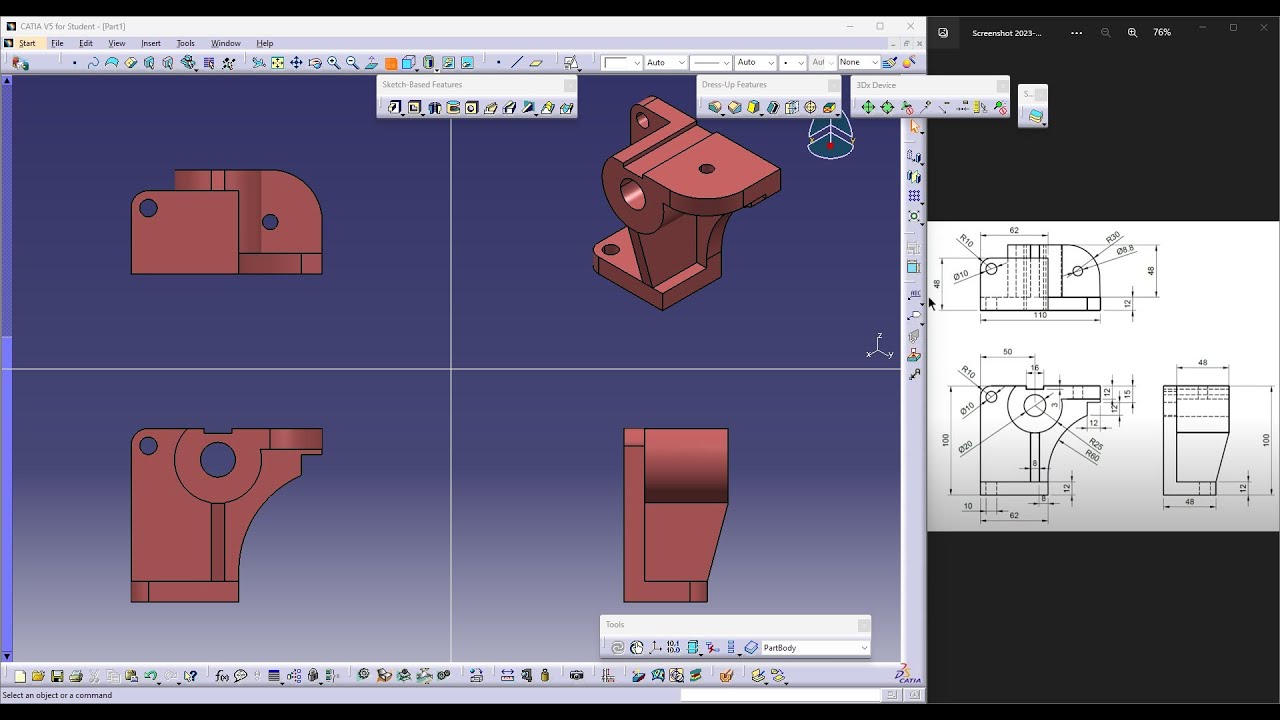Open the three-dots menu in Photos window
The width and height of the screenshot is (1280, 720).
1076,32
